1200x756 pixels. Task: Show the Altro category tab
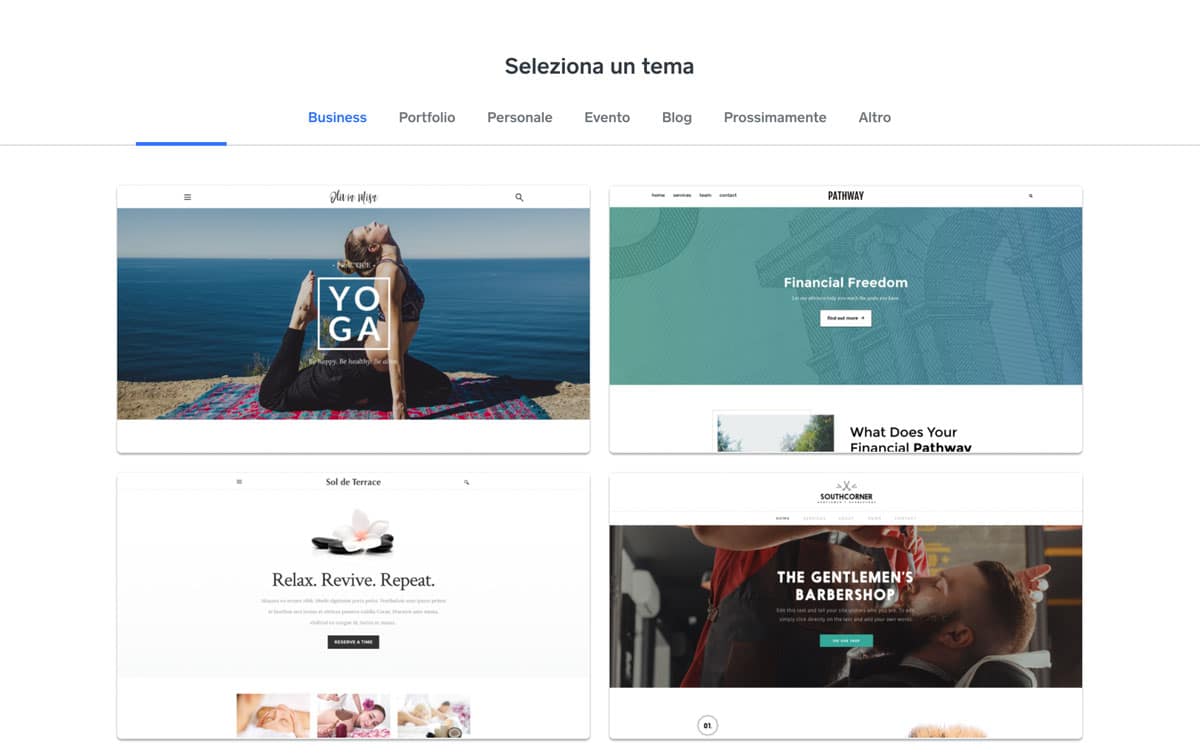click(x=875, y=117)
